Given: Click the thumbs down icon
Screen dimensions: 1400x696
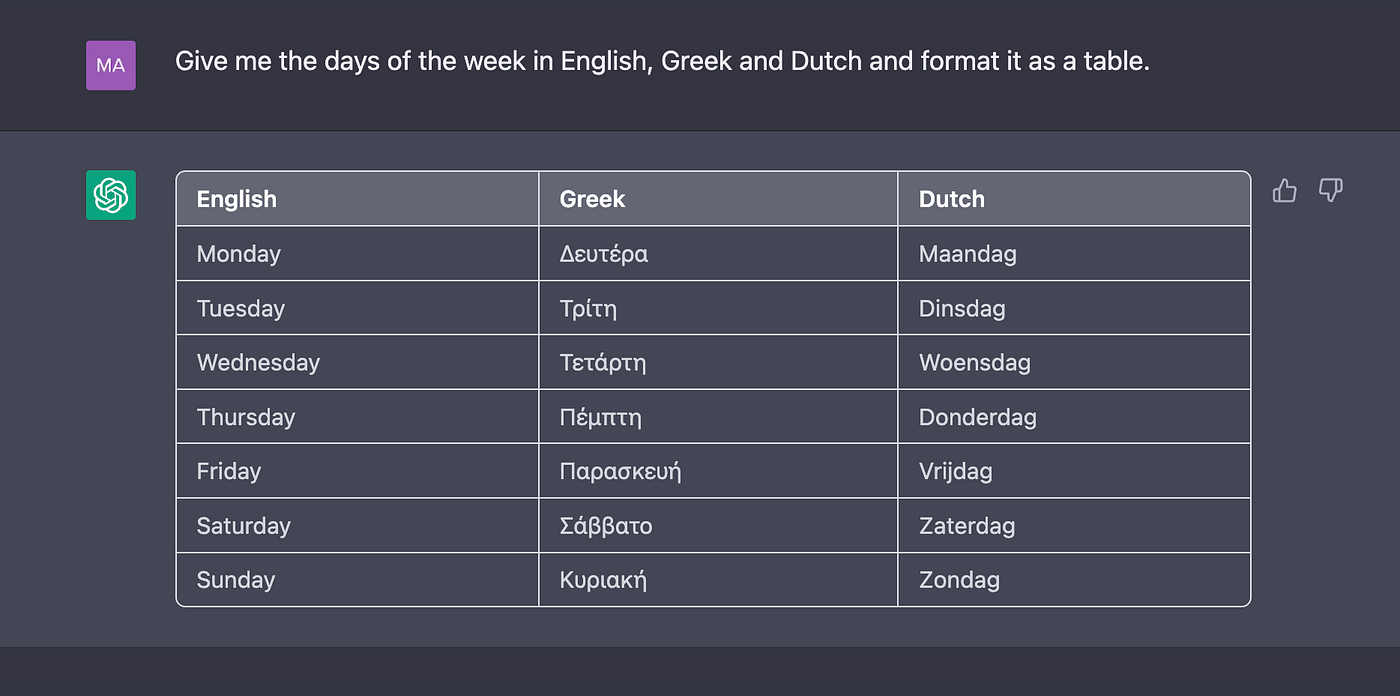Looking at the screenshot, I should click(x=1330, y=190).
